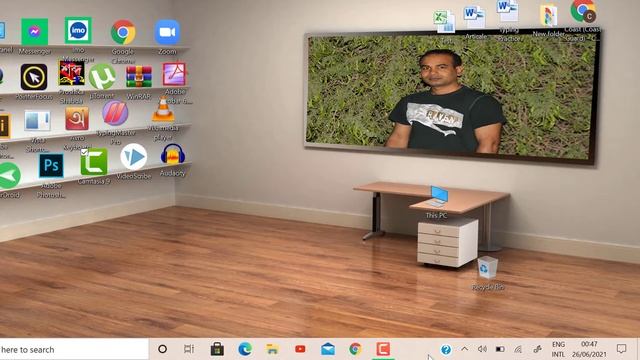Open Task View from the taskbar

[x=189, y=349]
